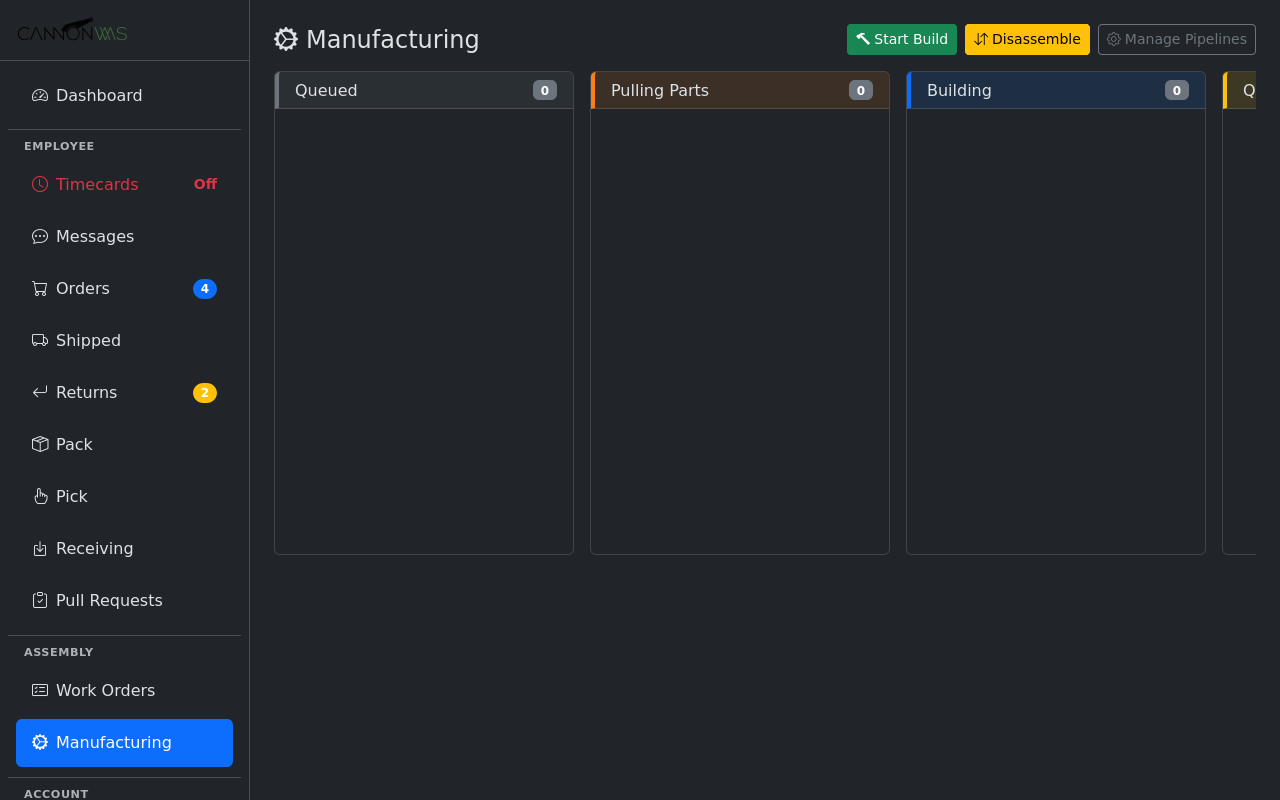Open Messages via speech bubble icon
This screenshot has width=1280, height=800.
(x=39, y=236)
